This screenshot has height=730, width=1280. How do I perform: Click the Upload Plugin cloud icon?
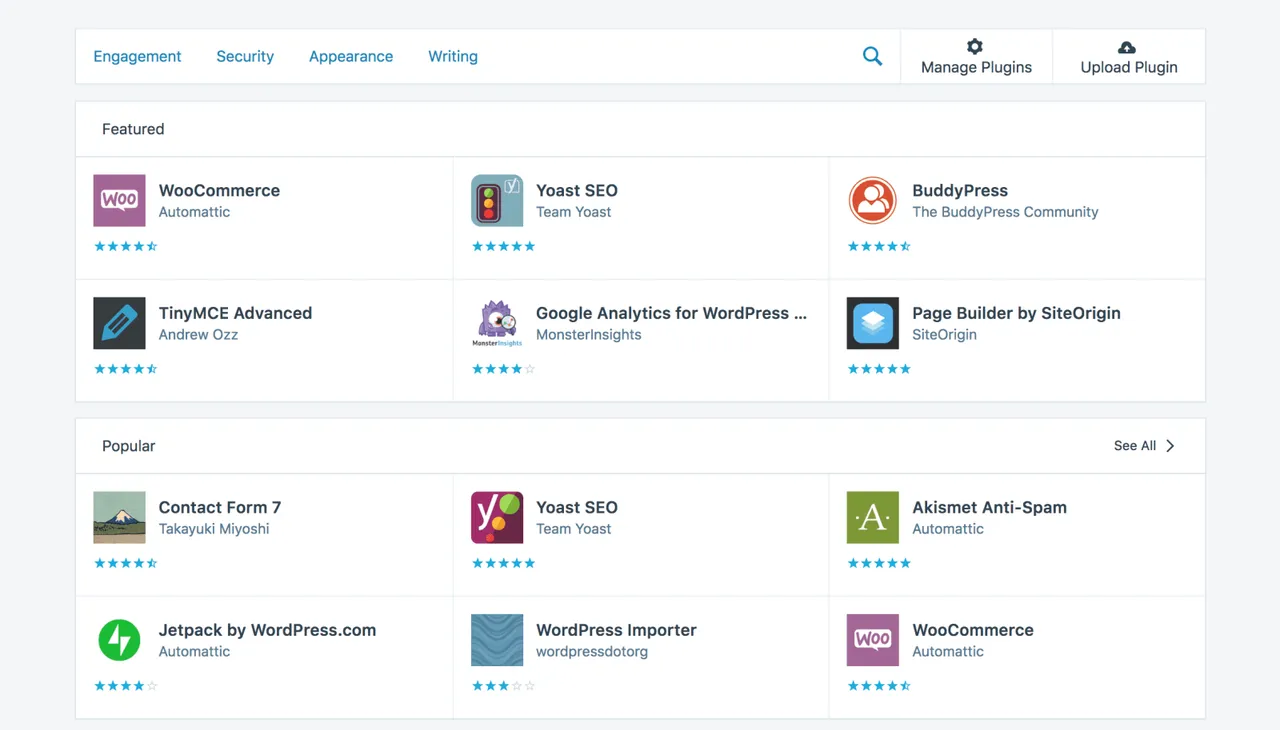click(x=1127, y=47)
